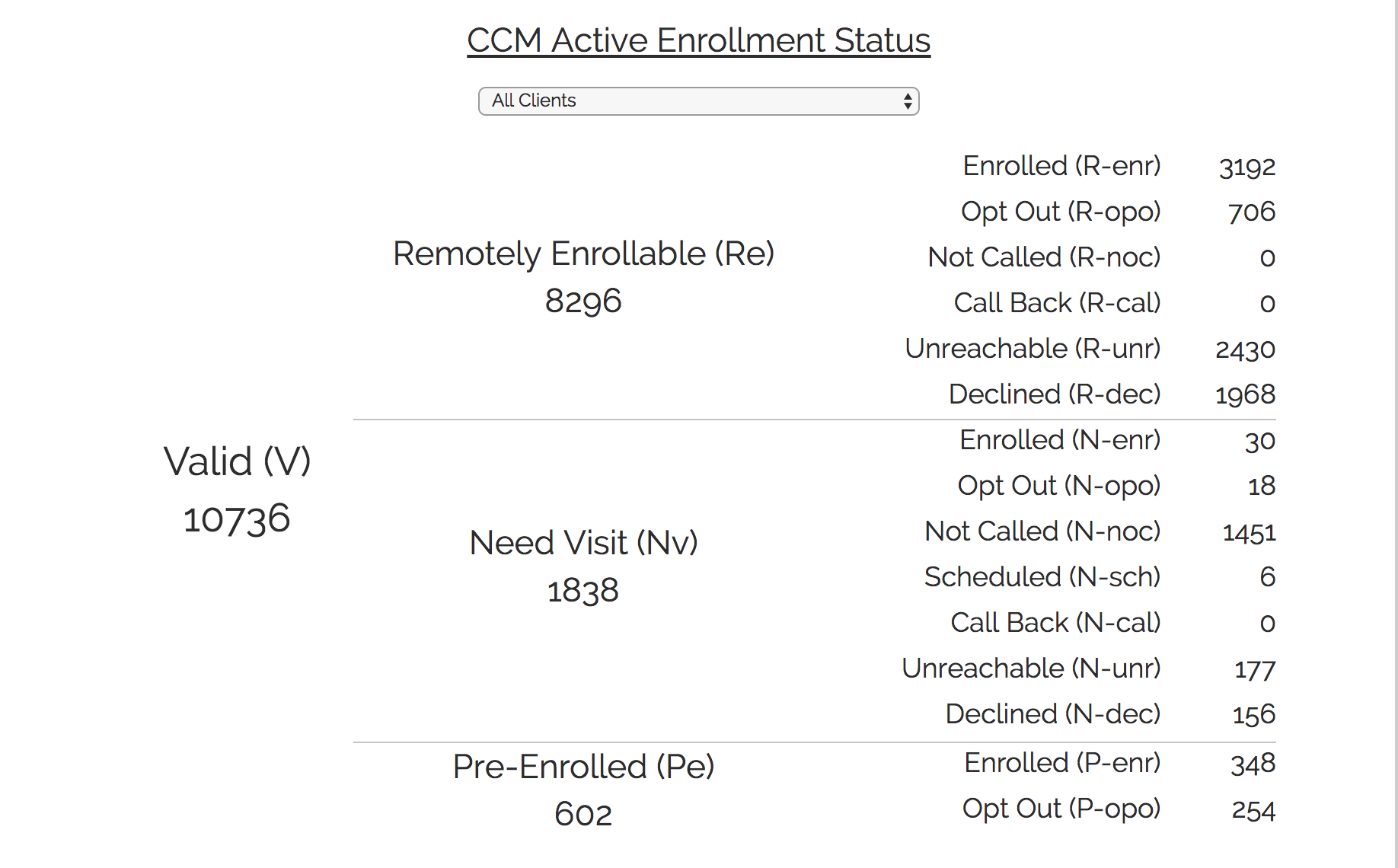Click the Remotely Enrollable (Re) label
Viewport: 1398px width, 868px height.
(x=583, y=254)
